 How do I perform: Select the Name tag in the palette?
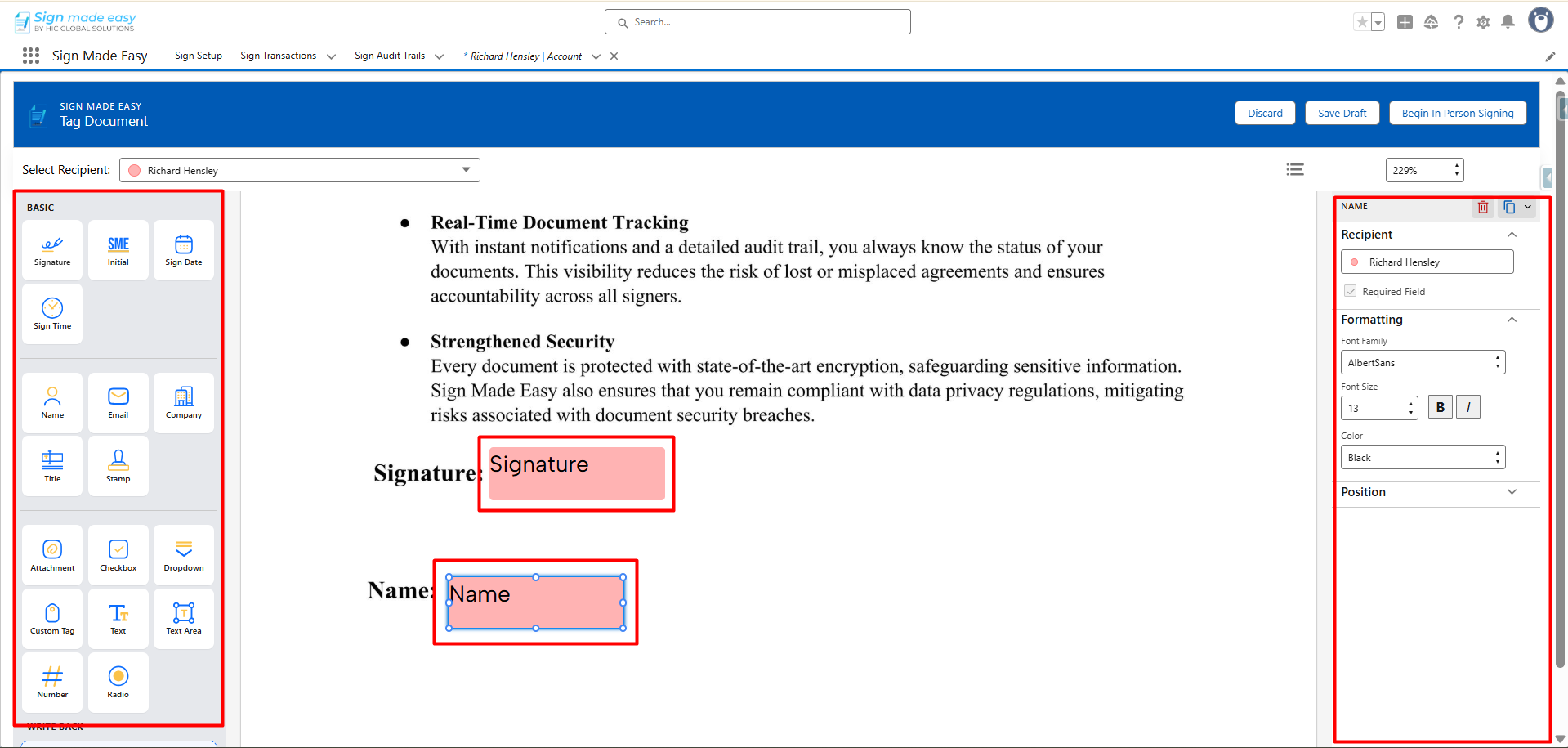point(52,403)
